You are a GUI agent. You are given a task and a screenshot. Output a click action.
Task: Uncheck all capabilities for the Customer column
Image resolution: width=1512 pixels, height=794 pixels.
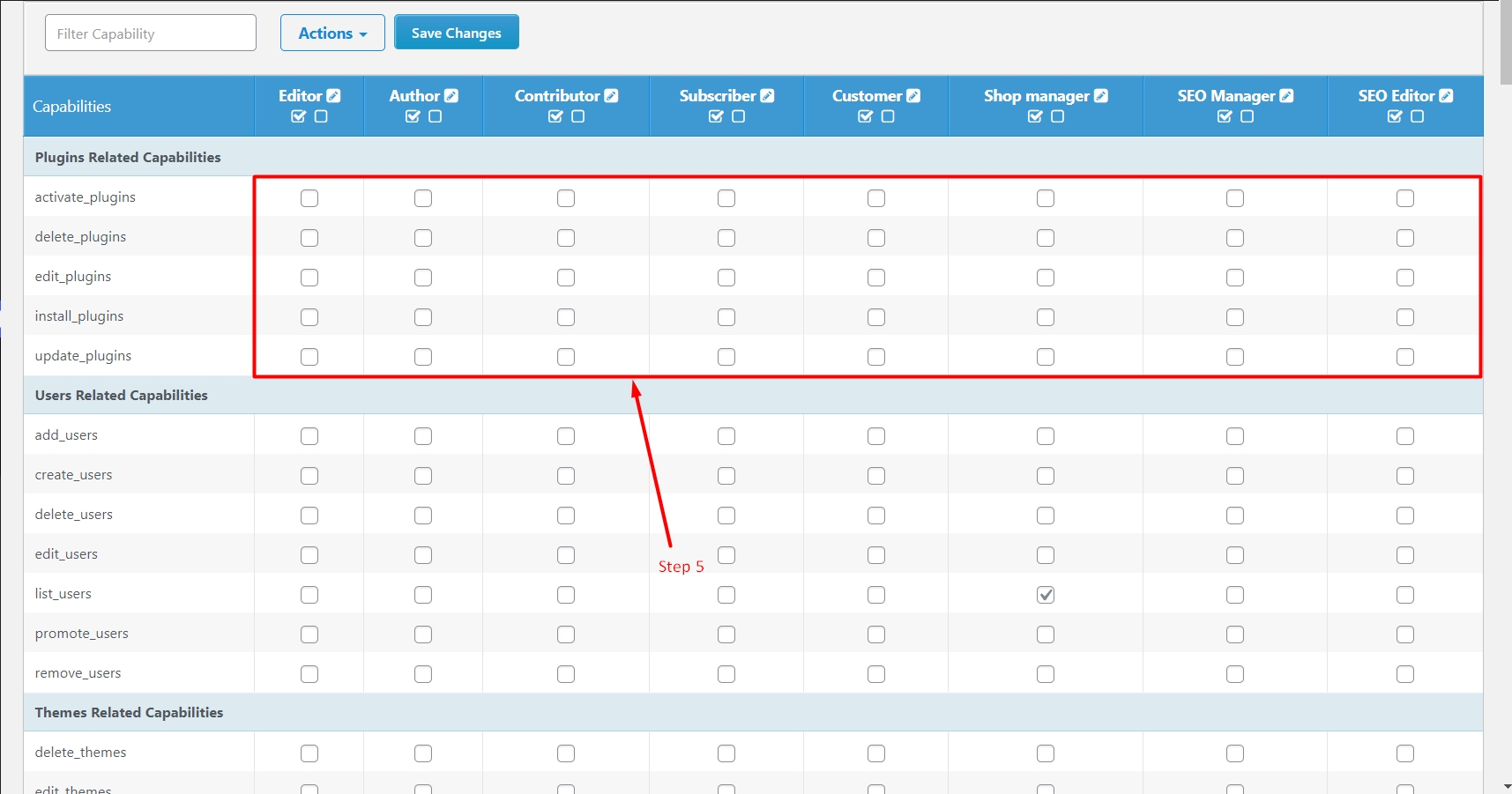888,116
